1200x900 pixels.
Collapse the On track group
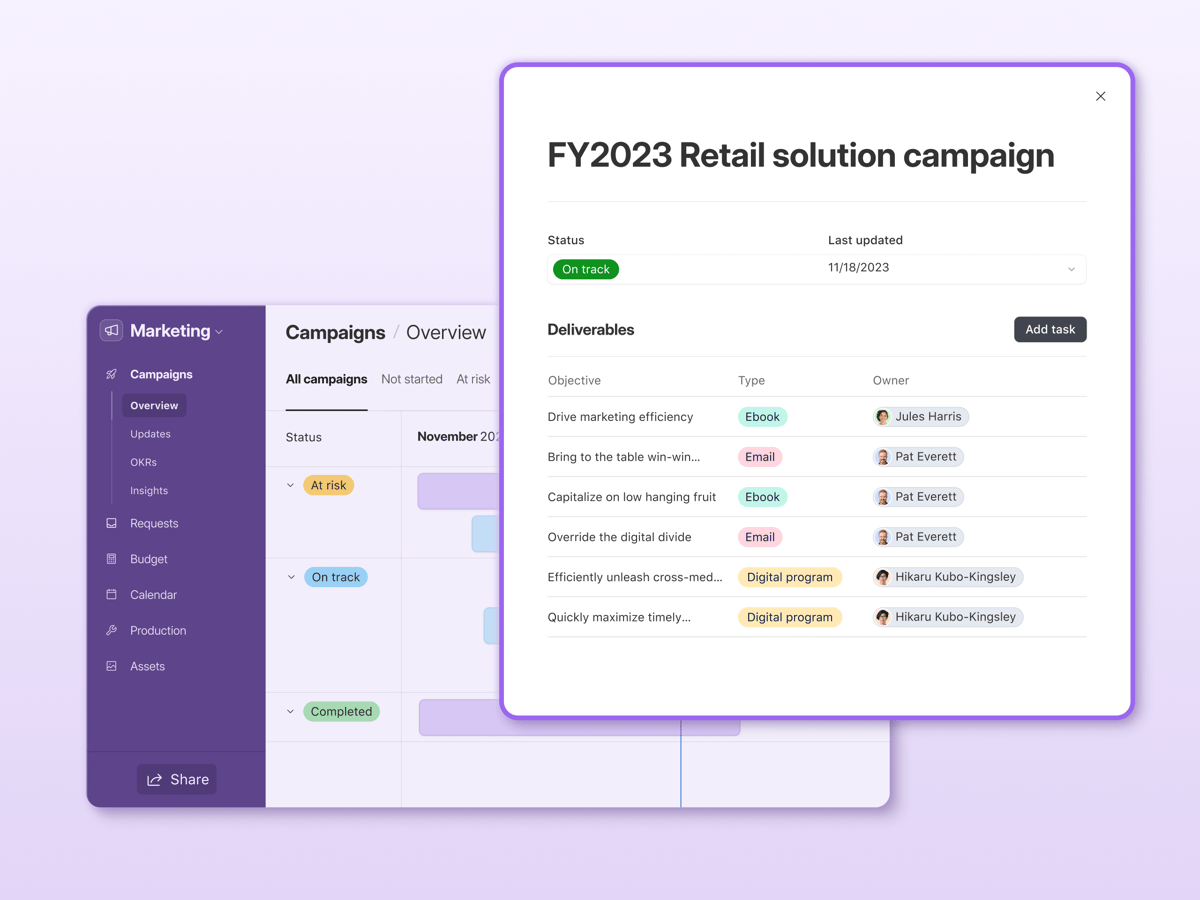(x=290, y=577)
